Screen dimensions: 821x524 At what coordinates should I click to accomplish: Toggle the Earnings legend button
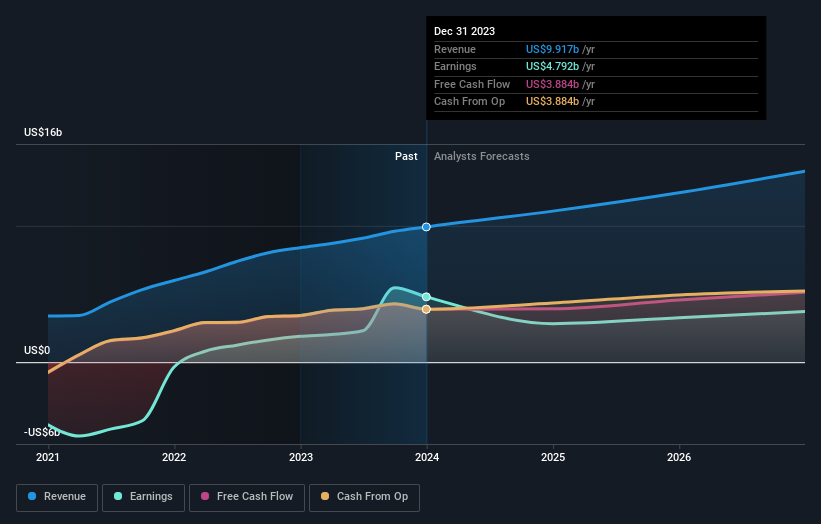(x=143, y=497)
